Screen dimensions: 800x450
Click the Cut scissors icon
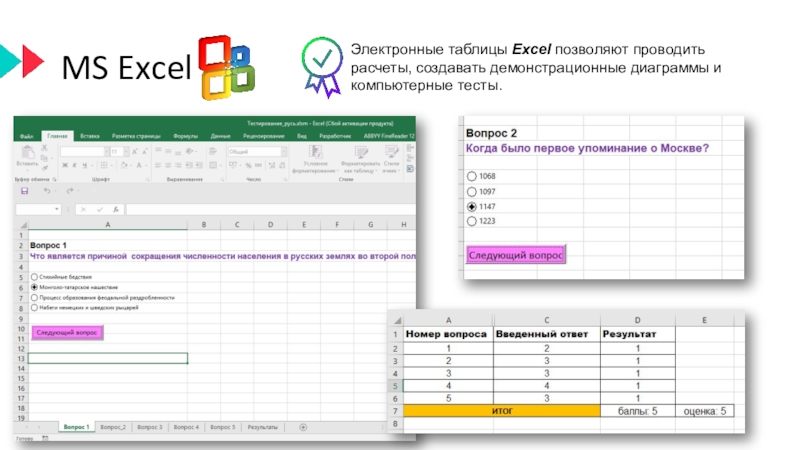[x=44, y=147]
